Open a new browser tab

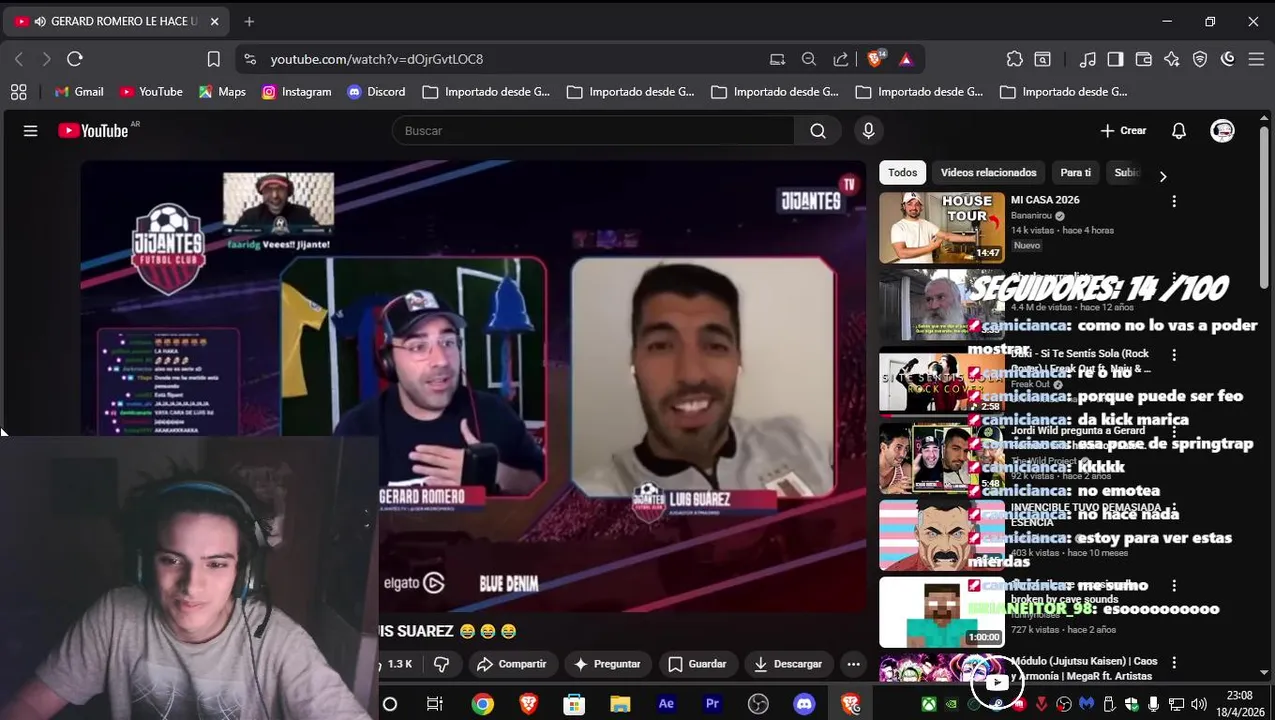coord(249,21)
